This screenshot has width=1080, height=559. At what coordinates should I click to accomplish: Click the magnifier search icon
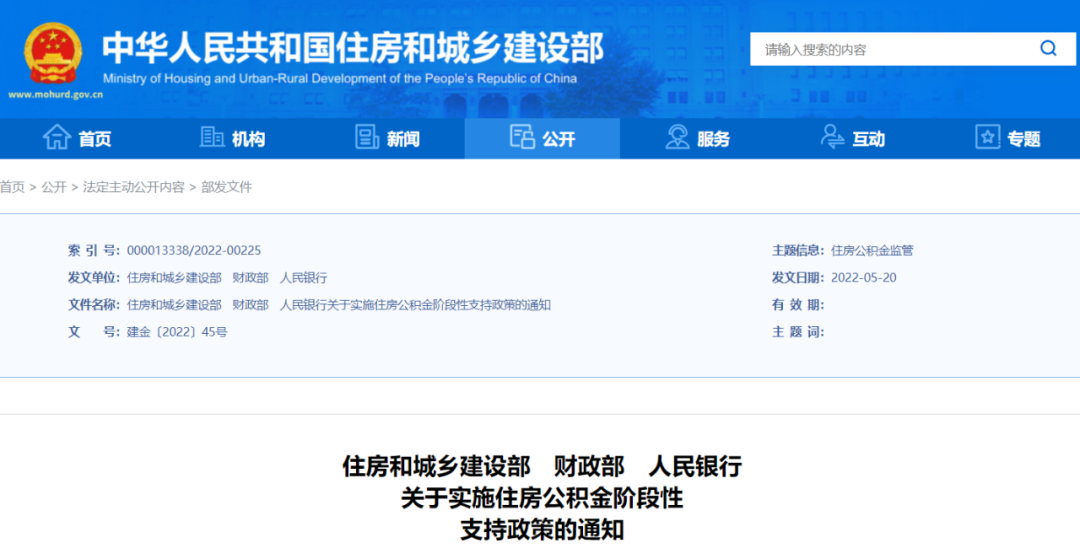[x=1048, y=49]
